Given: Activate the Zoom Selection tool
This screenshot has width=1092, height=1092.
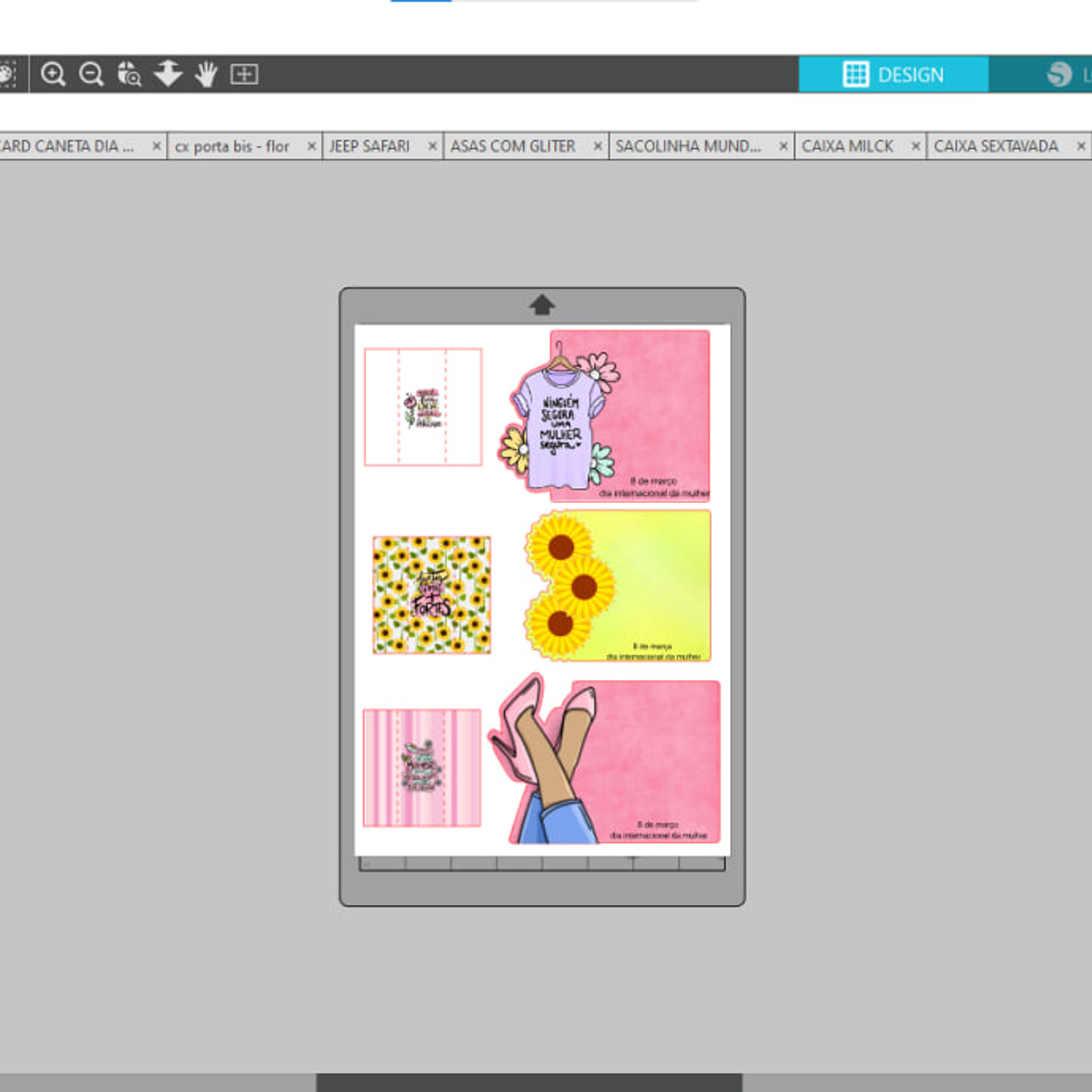Looking at the screenshot, I should (x=130, y=74).
